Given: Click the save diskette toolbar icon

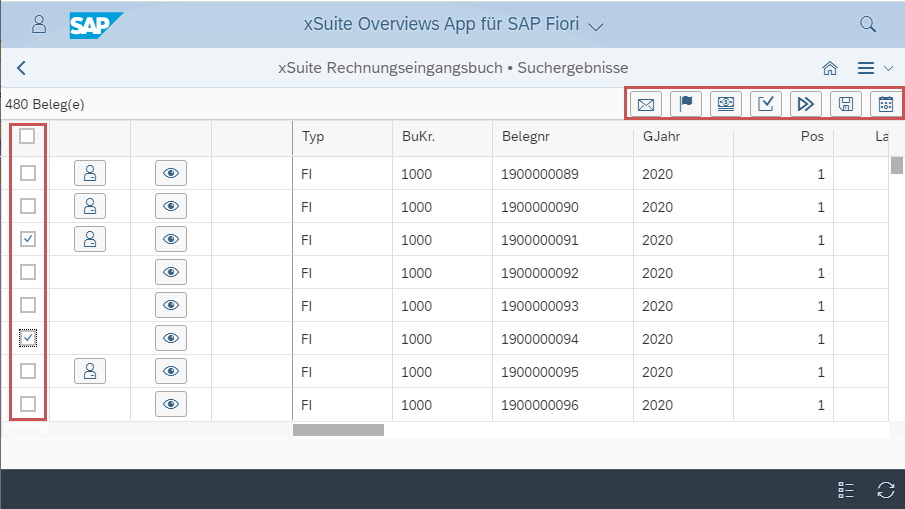Looking at the screenshot, I should click(846, 104).
